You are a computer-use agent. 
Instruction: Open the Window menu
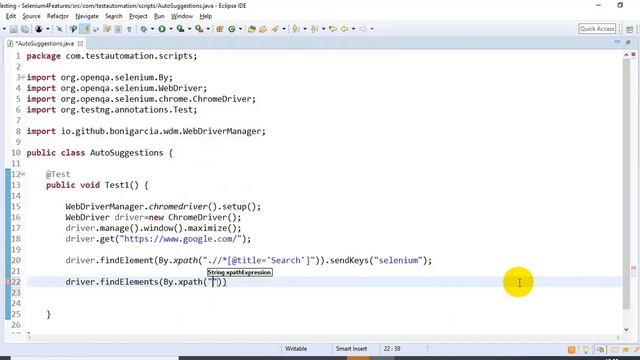[x=182, y=16]
